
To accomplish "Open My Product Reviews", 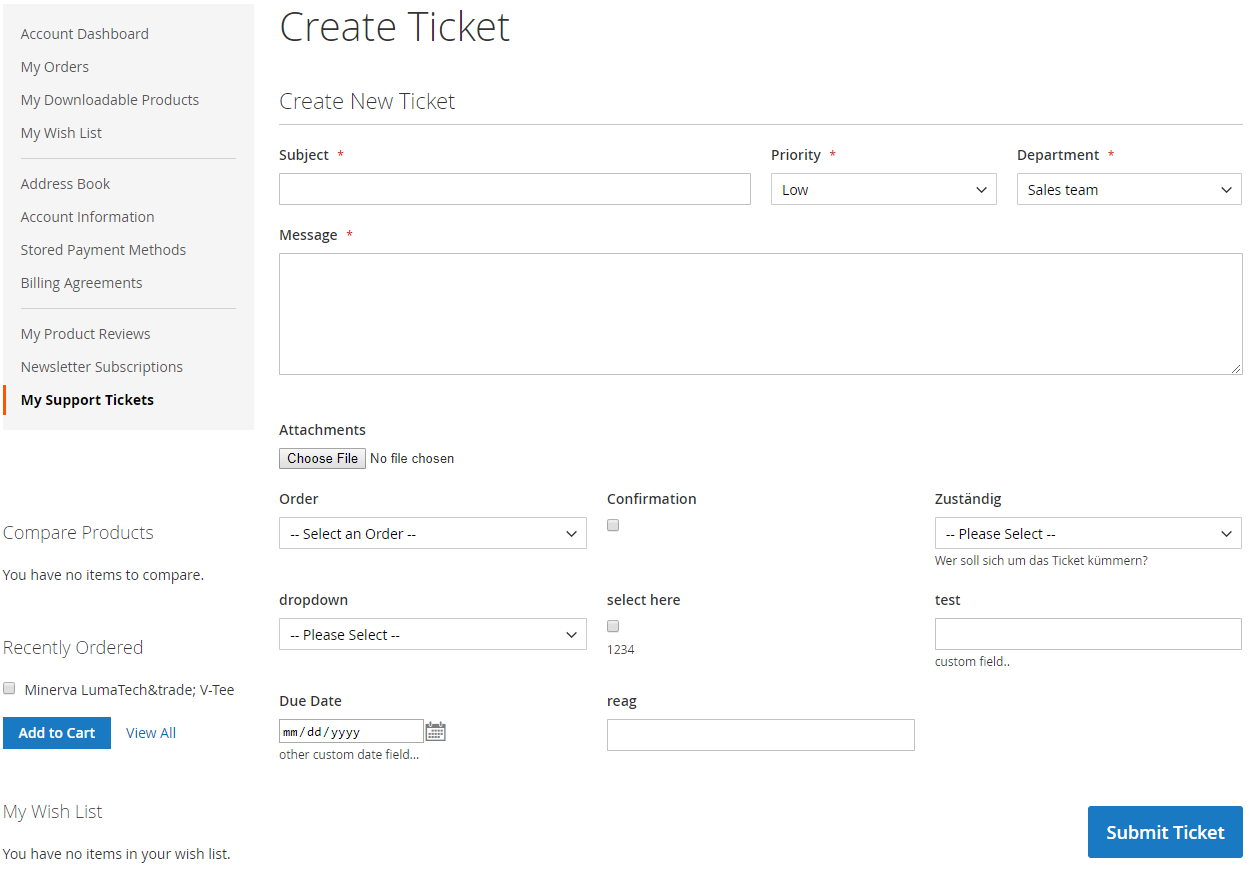I will [86, 334].
